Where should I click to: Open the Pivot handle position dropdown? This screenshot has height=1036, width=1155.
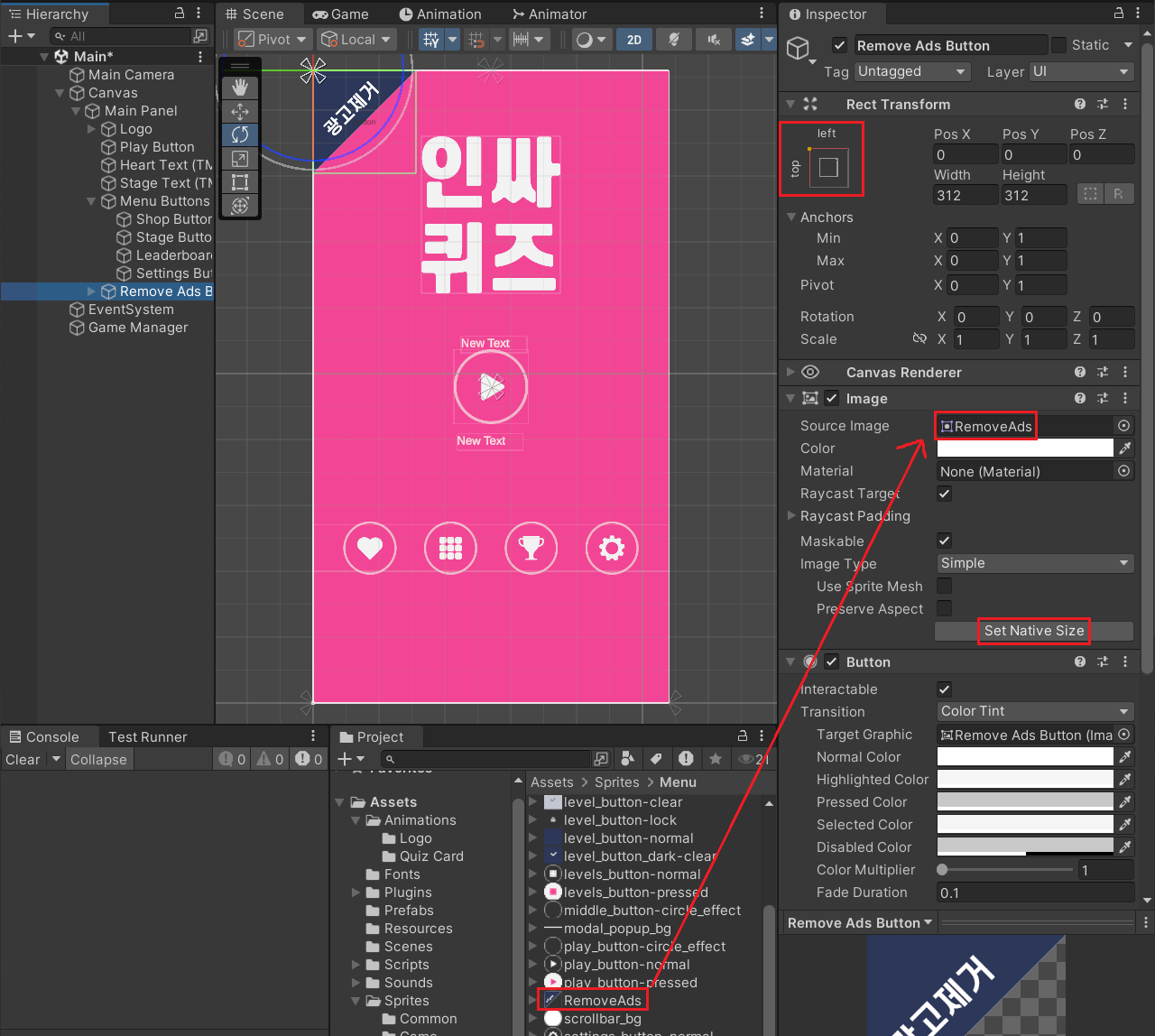pos(273,40)
